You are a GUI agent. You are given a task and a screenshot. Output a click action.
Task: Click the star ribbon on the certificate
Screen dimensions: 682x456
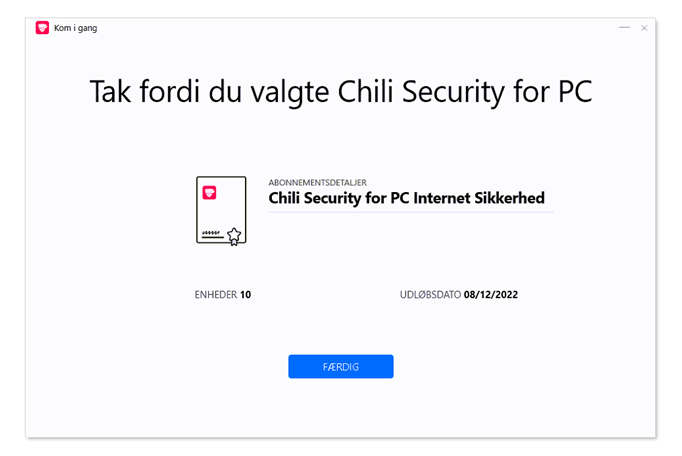tap(234, 237)
